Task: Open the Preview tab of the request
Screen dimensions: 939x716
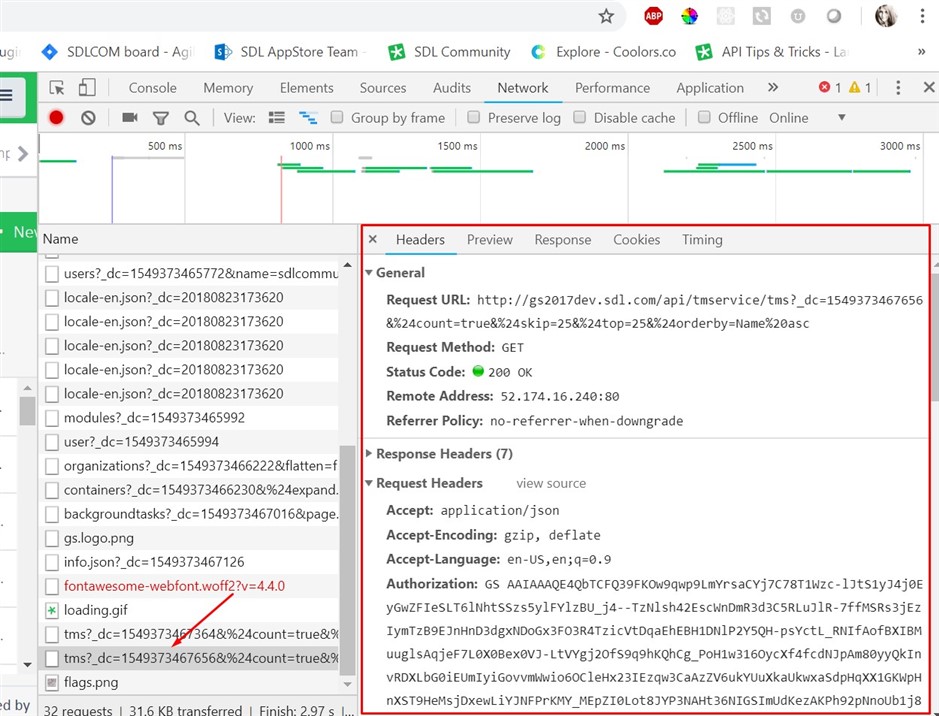Action: coord(490,239)
